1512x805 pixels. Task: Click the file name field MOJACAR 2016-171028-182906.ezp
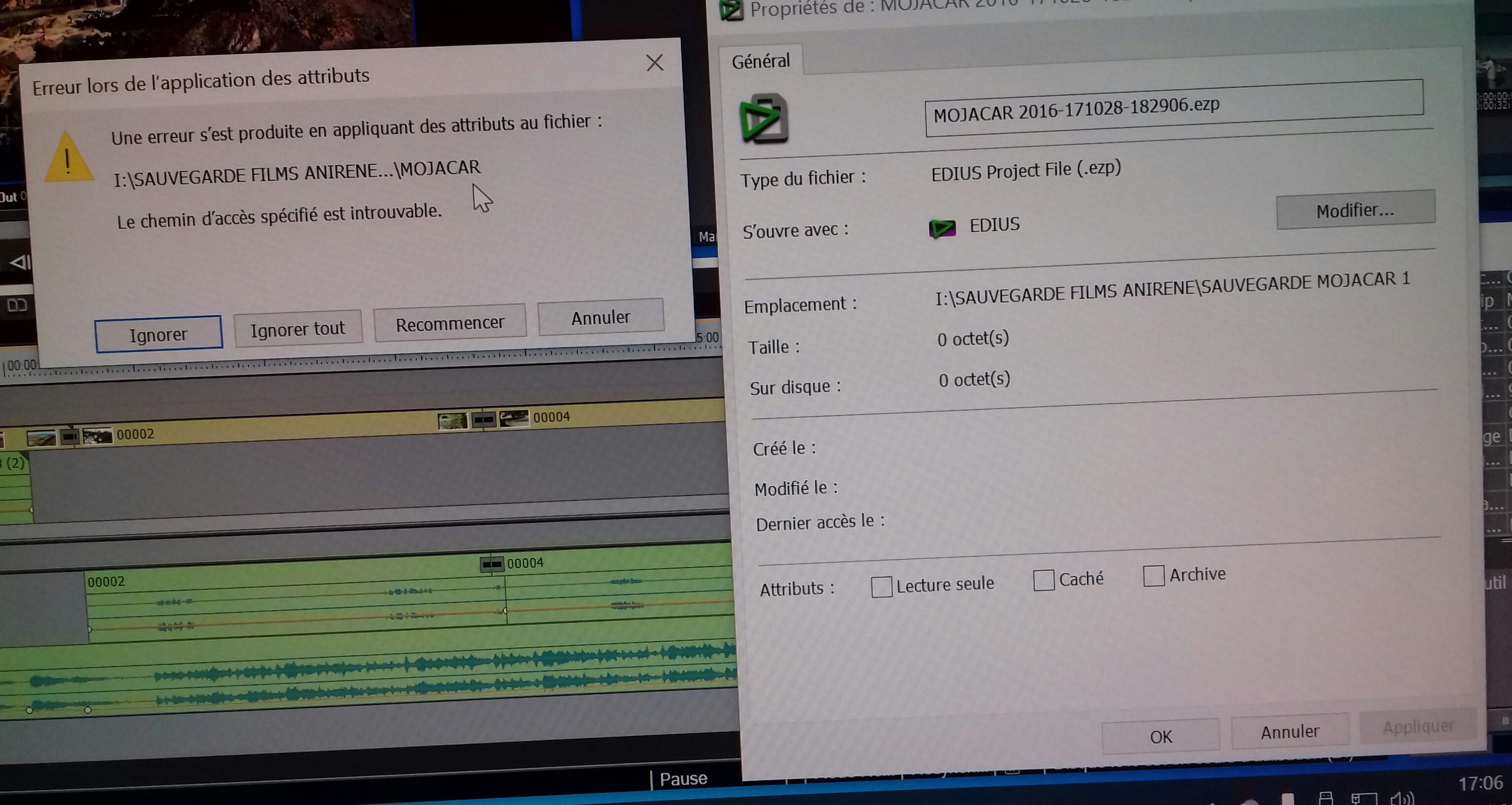[x=1174, y=108]
